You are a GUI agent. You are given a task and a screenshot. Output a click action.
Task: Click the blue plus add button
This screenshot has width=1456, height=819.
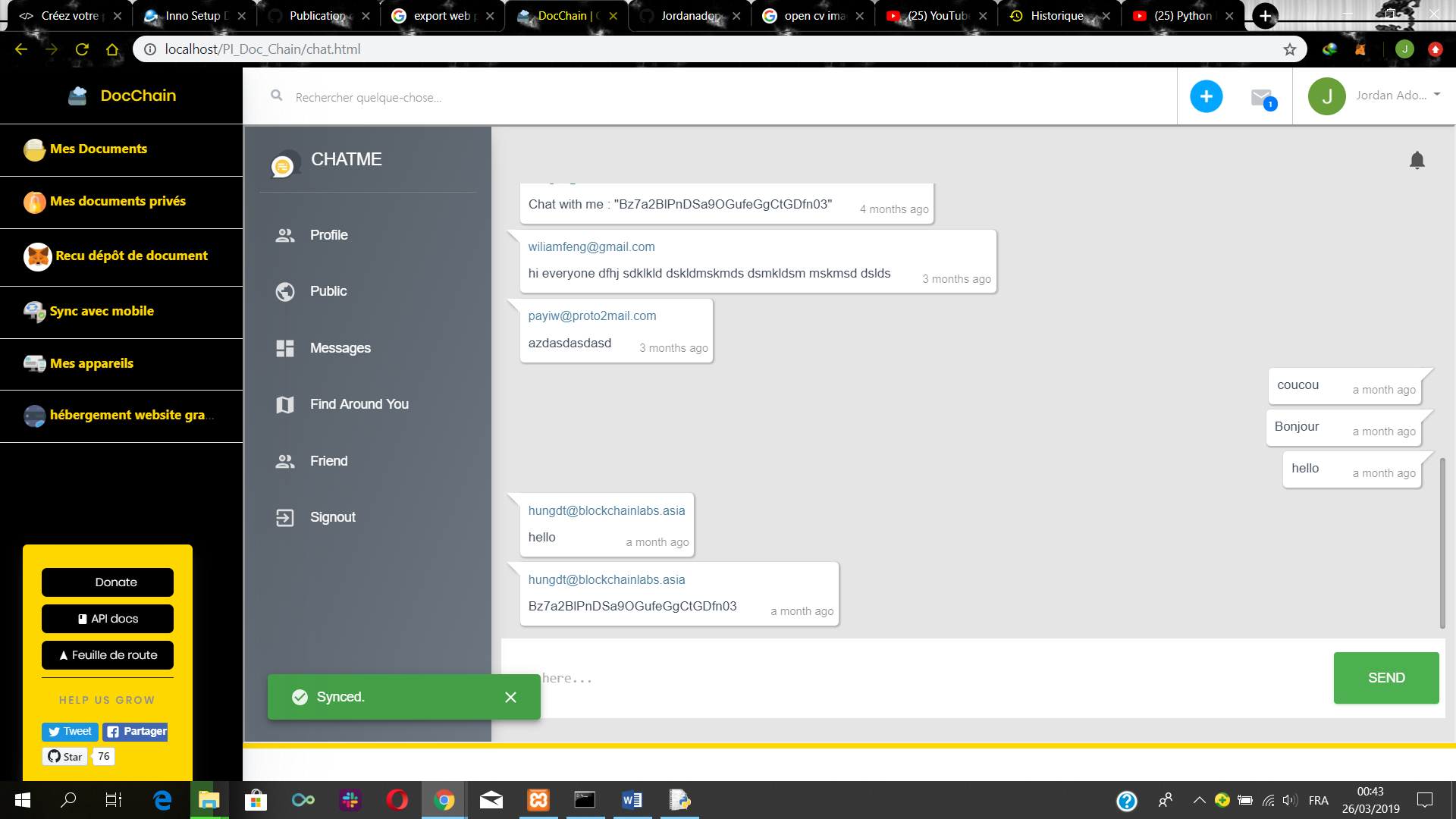click(1206, 96)
